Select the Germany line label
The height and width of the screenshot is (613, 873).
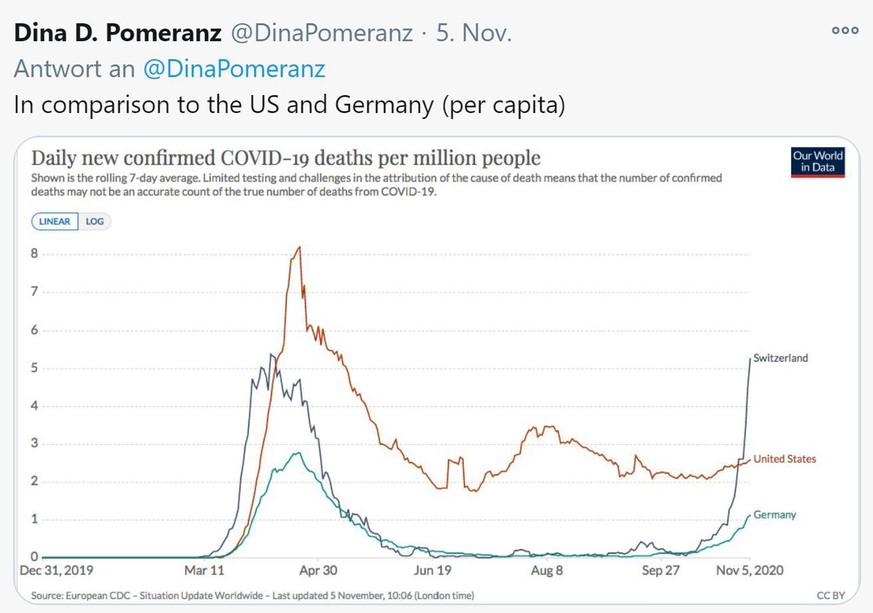click(x=775, y=515)
